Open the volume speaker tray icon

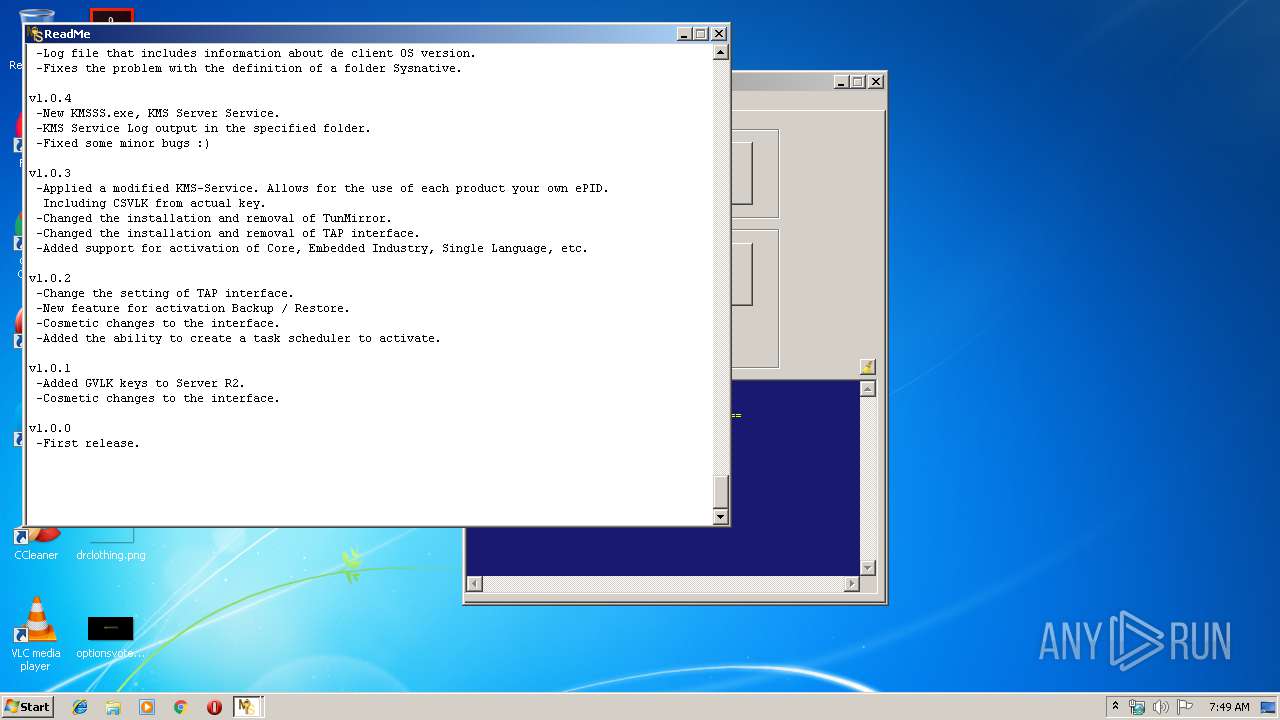click(1161, 707)
